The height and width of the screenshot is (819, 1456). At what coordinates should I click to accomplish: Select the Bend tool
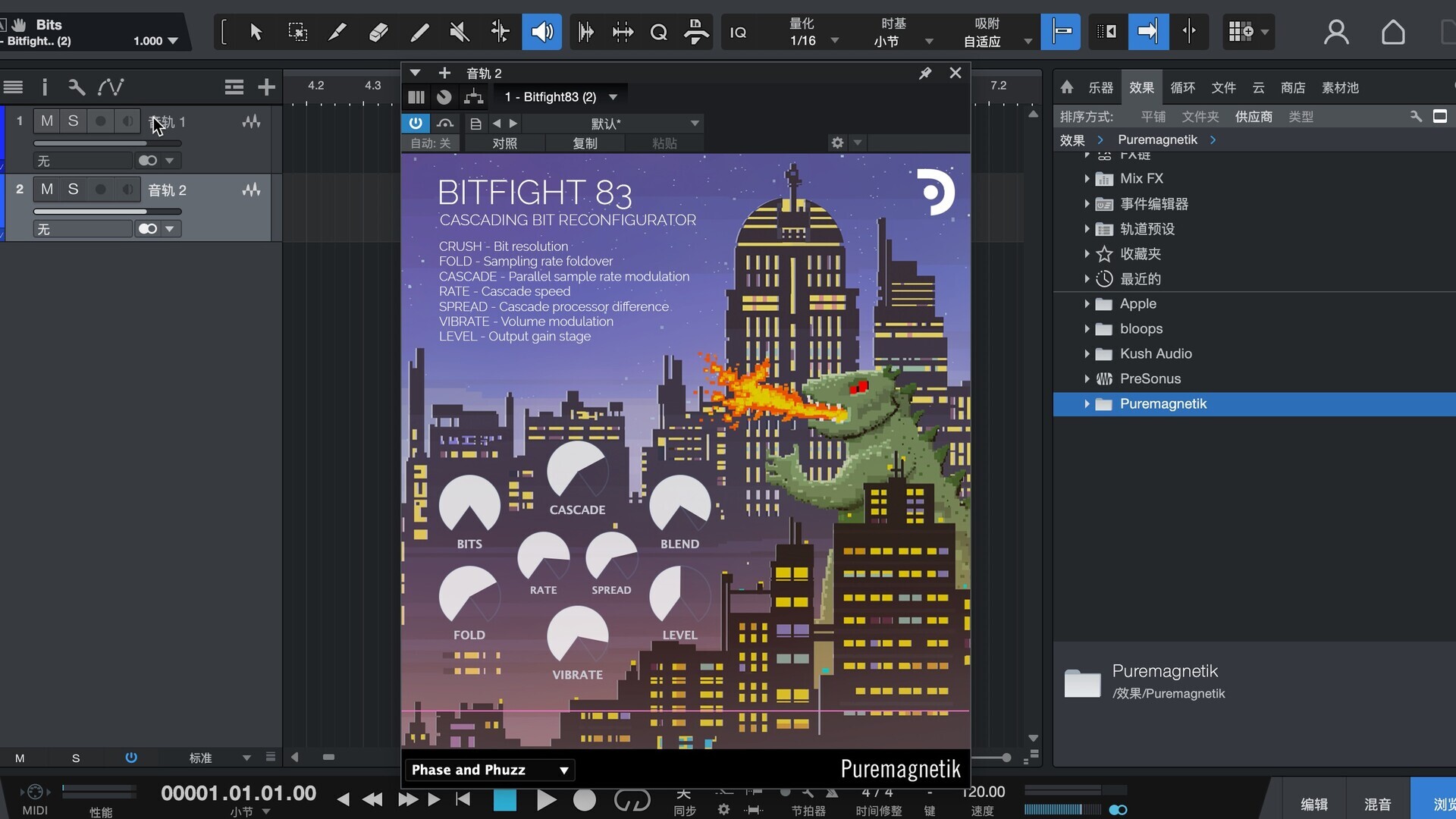point(500,32)
